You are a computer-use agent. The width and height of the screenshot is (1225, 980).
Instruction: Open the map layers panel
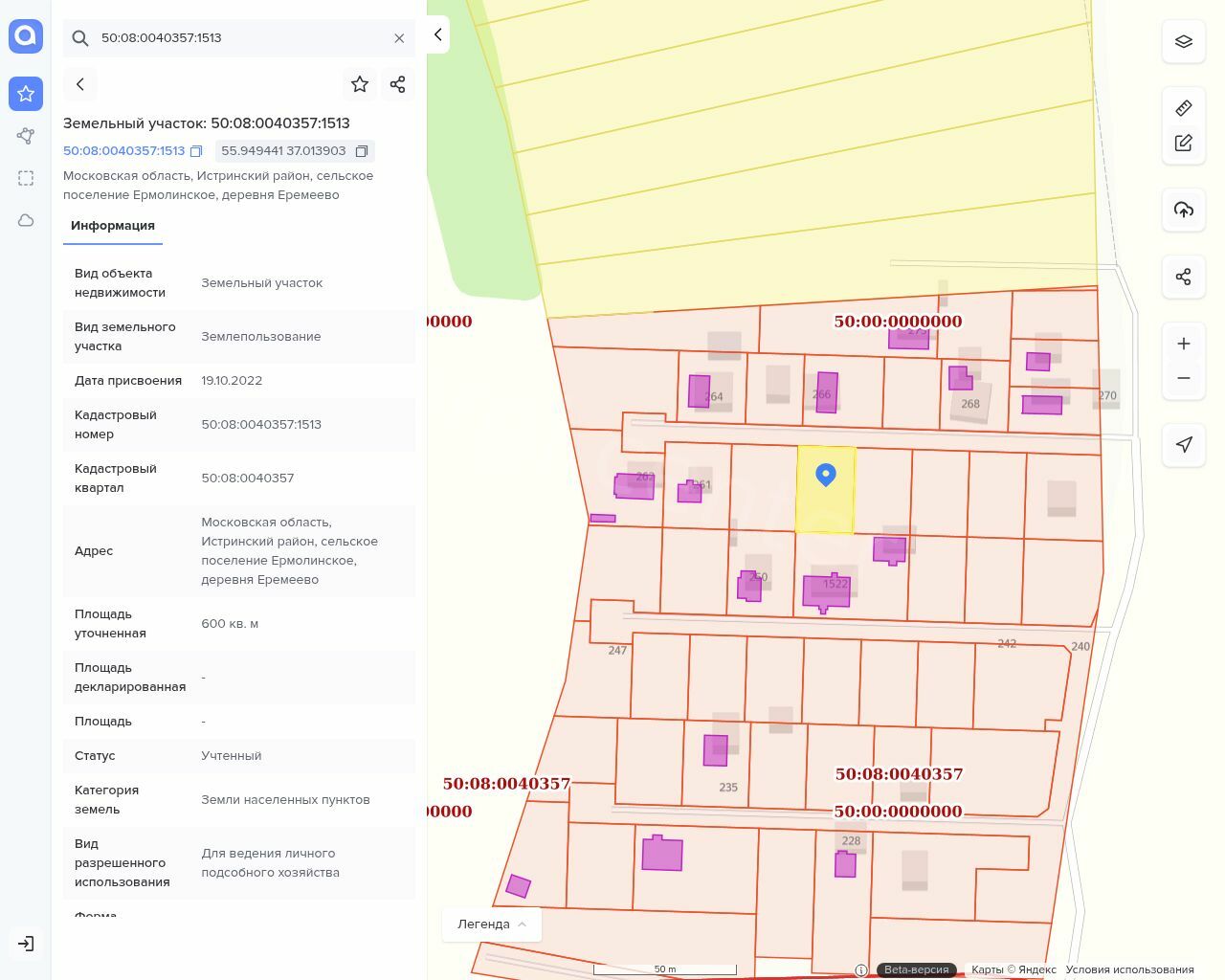1184,42
